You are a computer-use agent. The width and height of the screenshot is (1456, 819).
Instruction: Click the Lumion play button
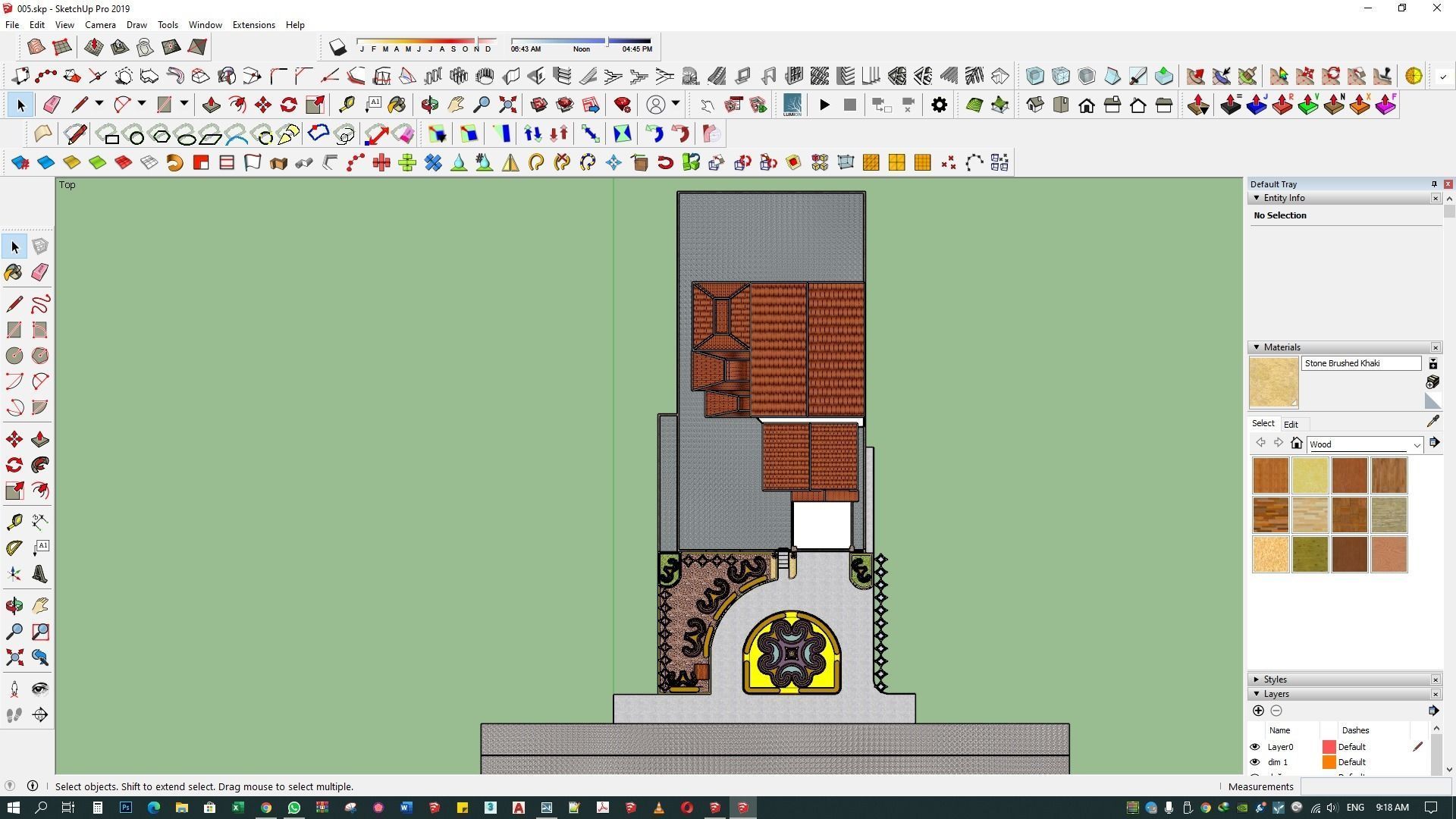(x=824, y=105)
